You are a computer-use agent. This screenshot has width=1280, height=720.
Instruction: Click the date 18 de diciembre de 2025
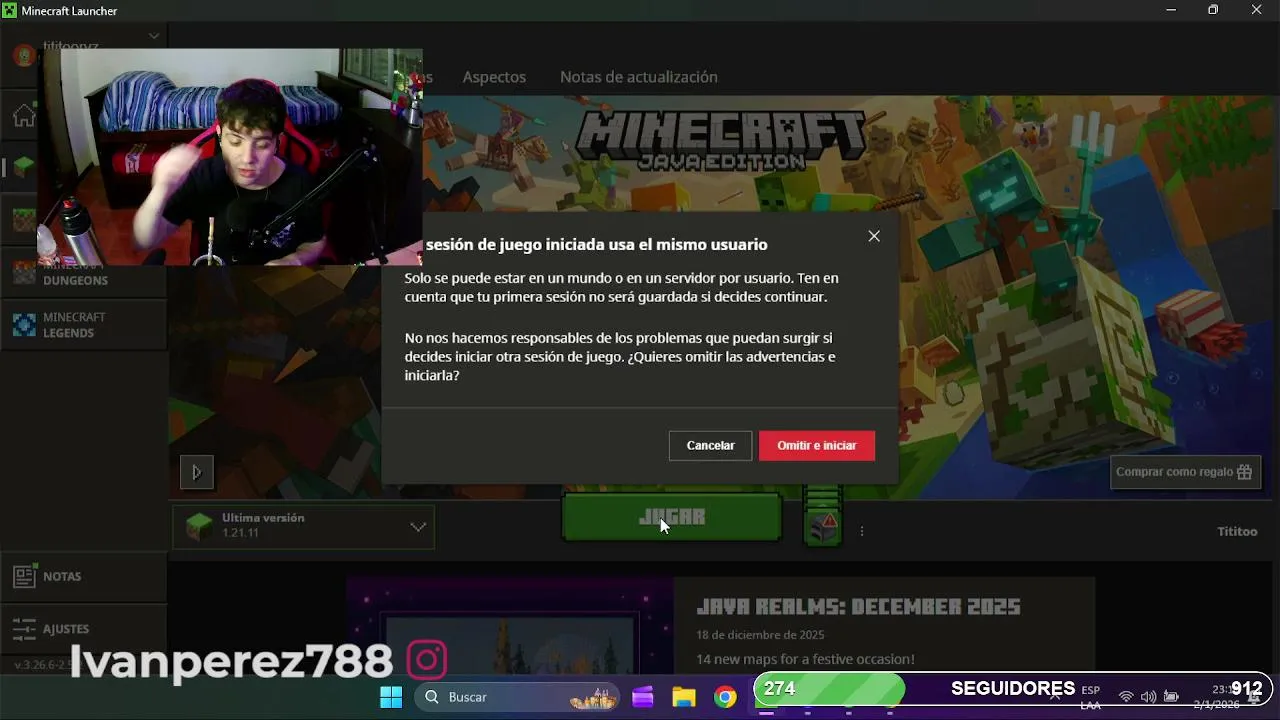click(760, 635)
